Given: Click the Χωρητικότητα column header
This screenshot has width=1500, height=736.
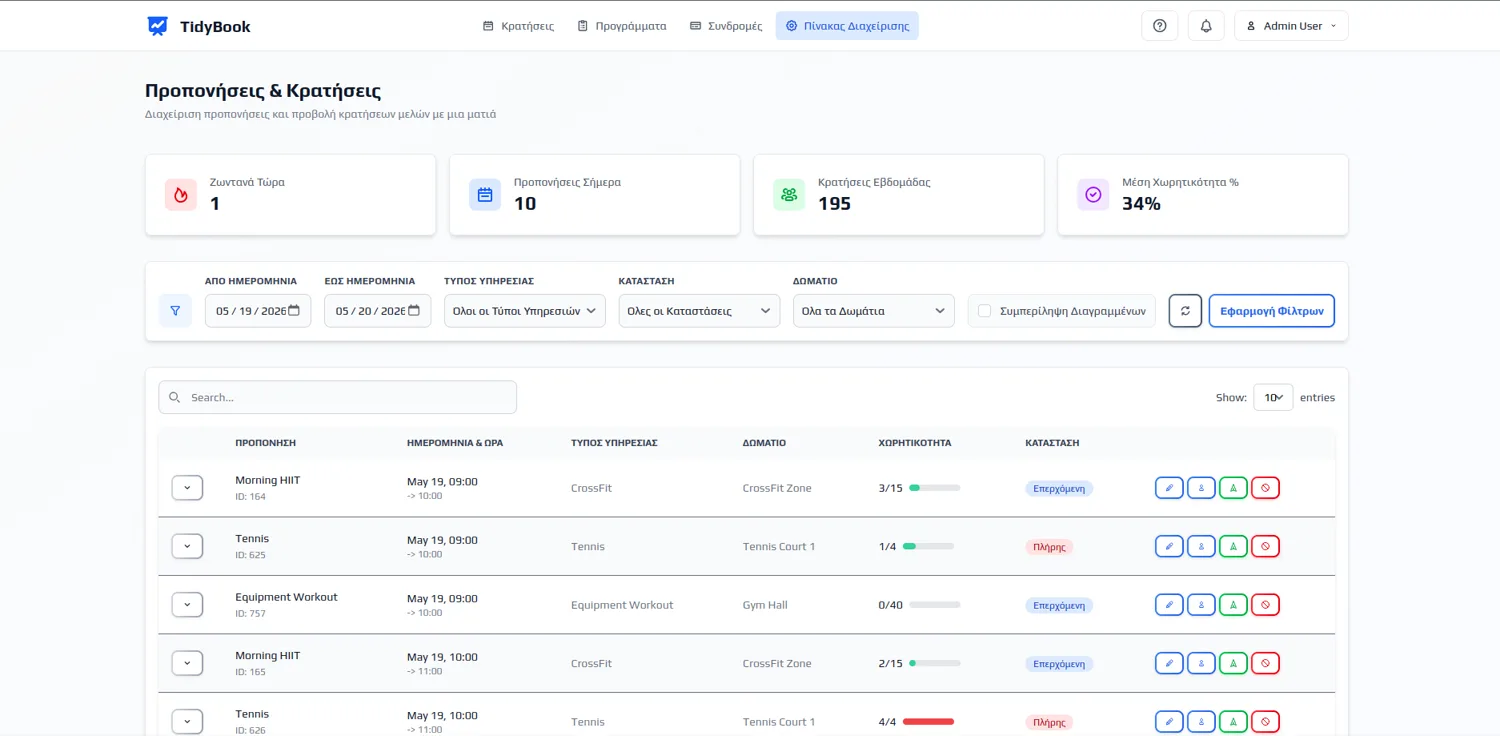Looking at the screenshot, I should [x=915, y=443].
